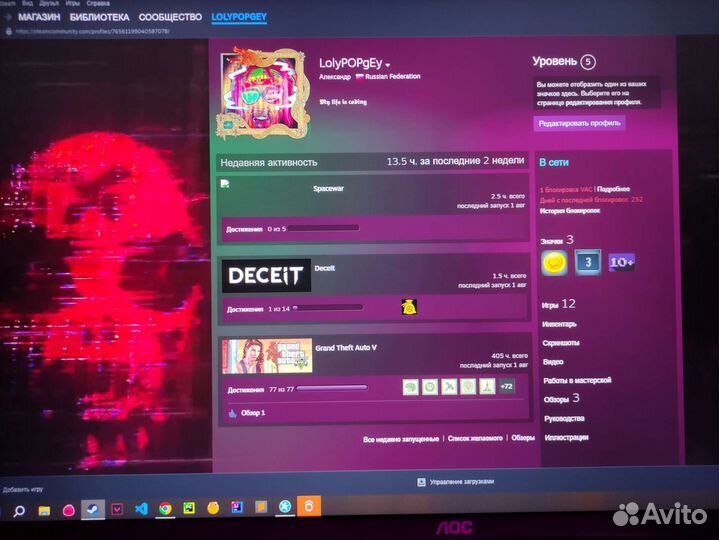Image resolution: width=719 pixels, height=540 pixels.
Task: Click the VAC ban Подробнее link
Action: [614, 189]
